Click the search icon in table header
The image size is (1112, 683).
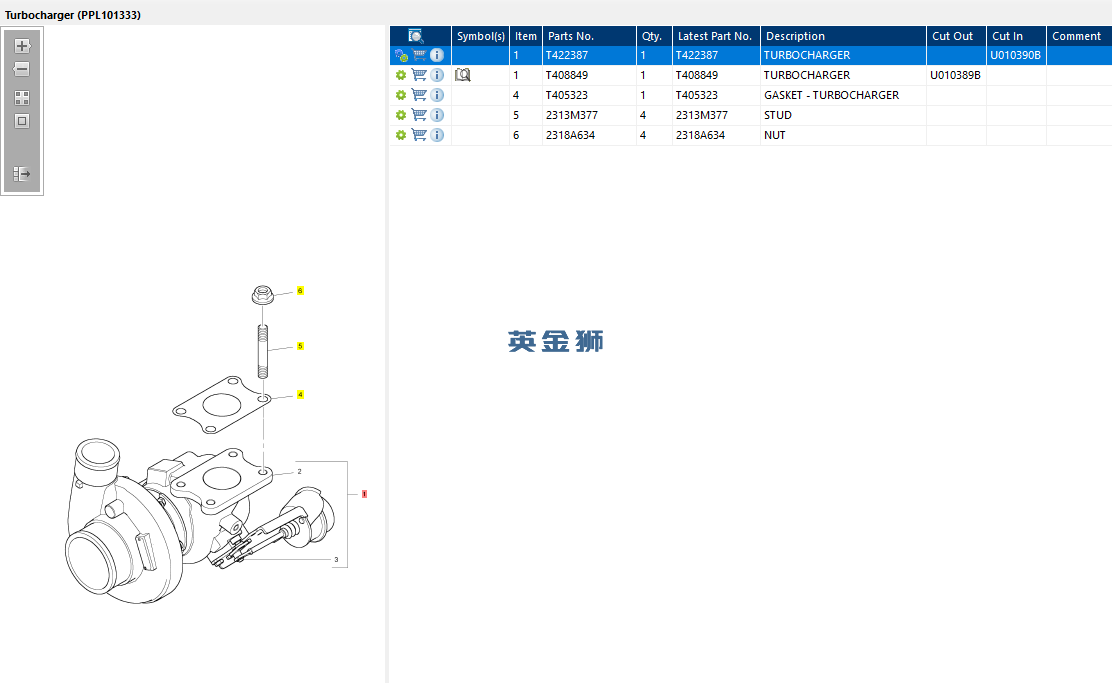tap(416, 36)
